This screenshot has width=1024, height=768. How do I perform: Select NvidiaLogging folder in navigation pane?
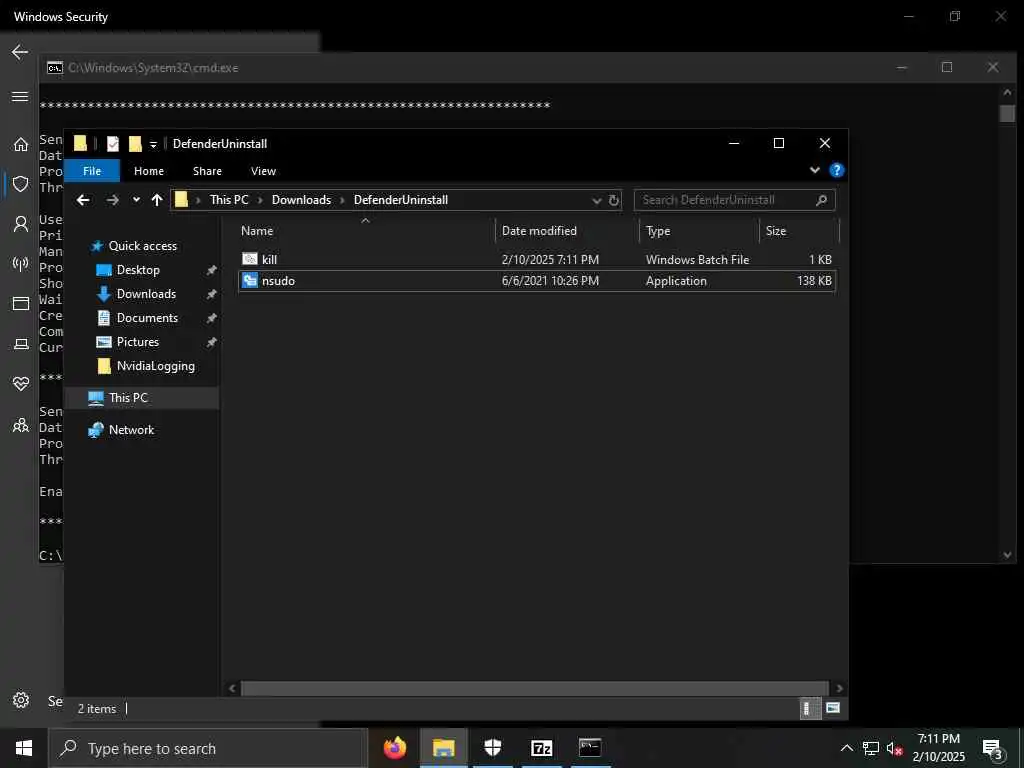tap(155, 366)
